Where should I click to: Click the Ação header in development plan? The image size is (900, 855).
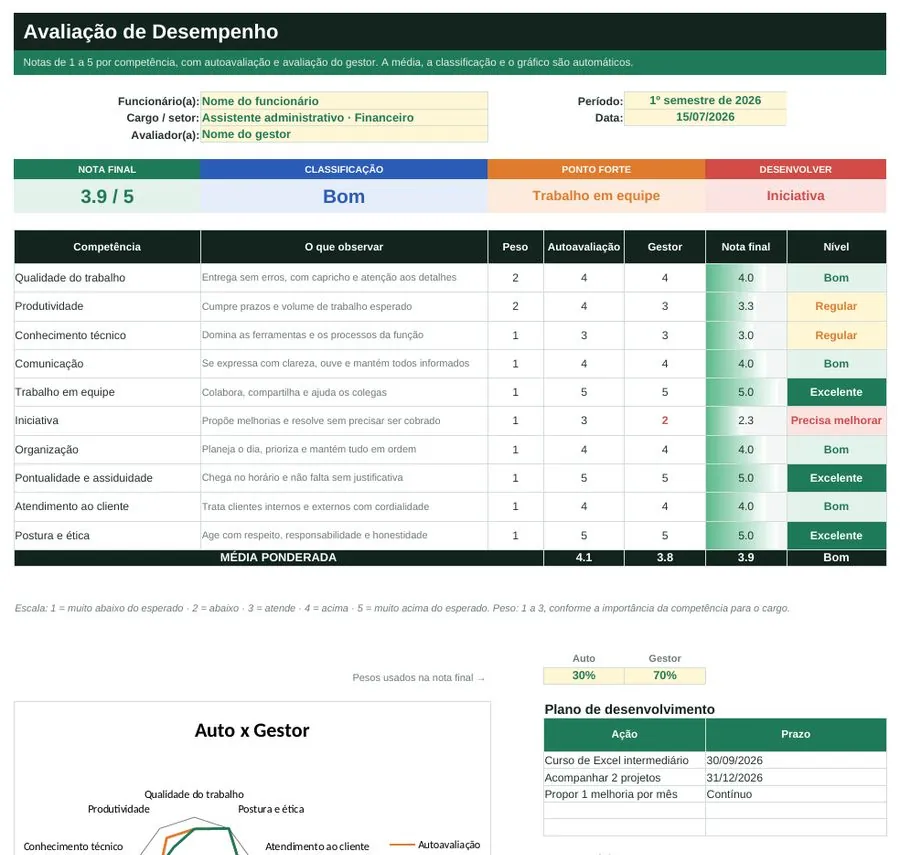(x=624, y=734)
